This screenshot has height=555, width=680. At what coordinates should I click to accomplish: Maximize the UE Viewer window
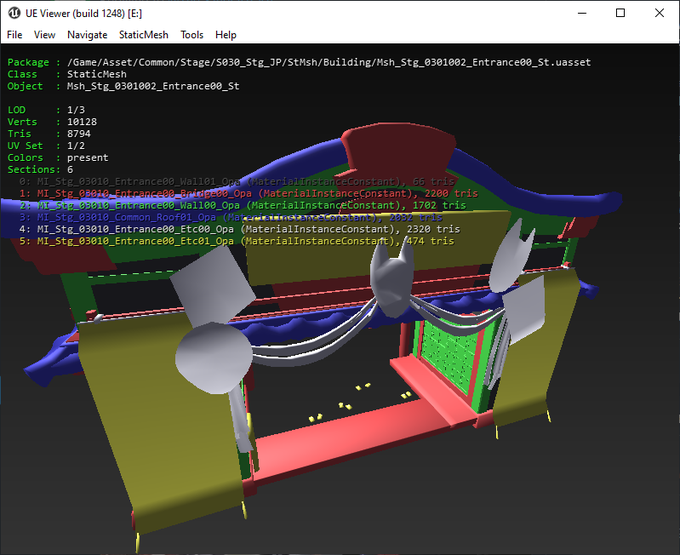tap(620, 12)
